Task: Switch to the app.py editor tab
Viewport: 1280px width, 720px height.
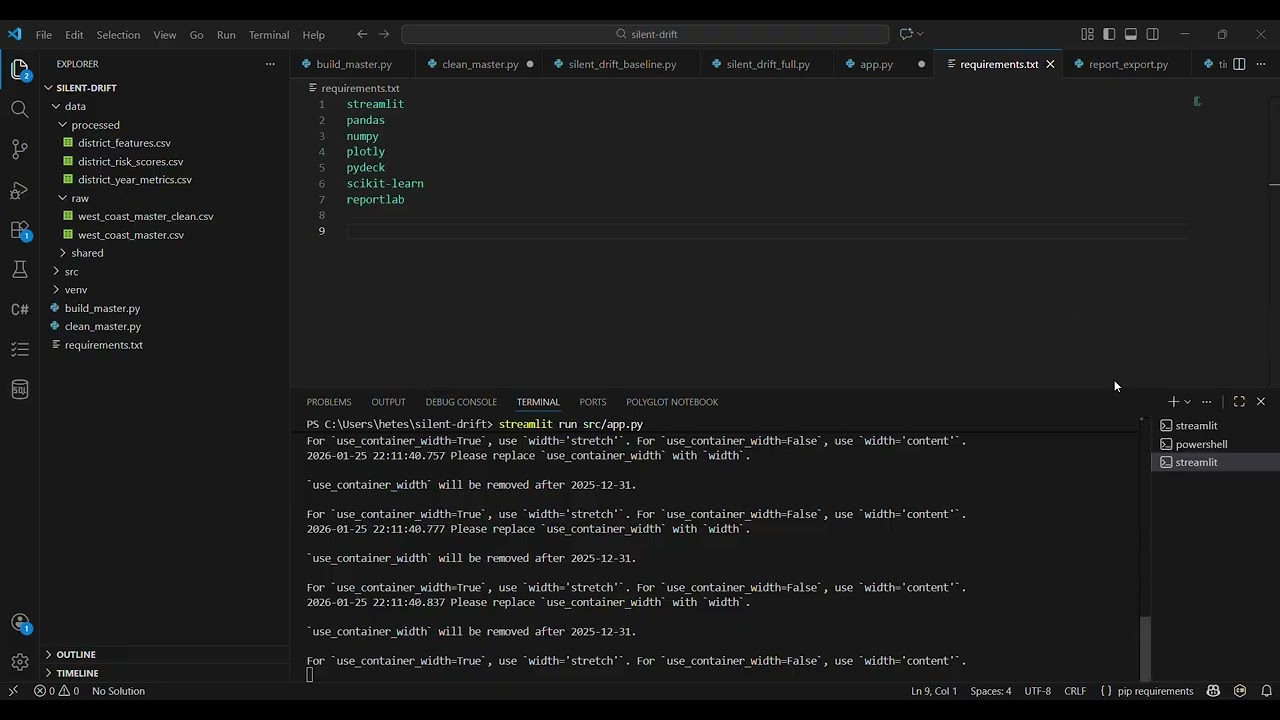Action: click(876, 64)
